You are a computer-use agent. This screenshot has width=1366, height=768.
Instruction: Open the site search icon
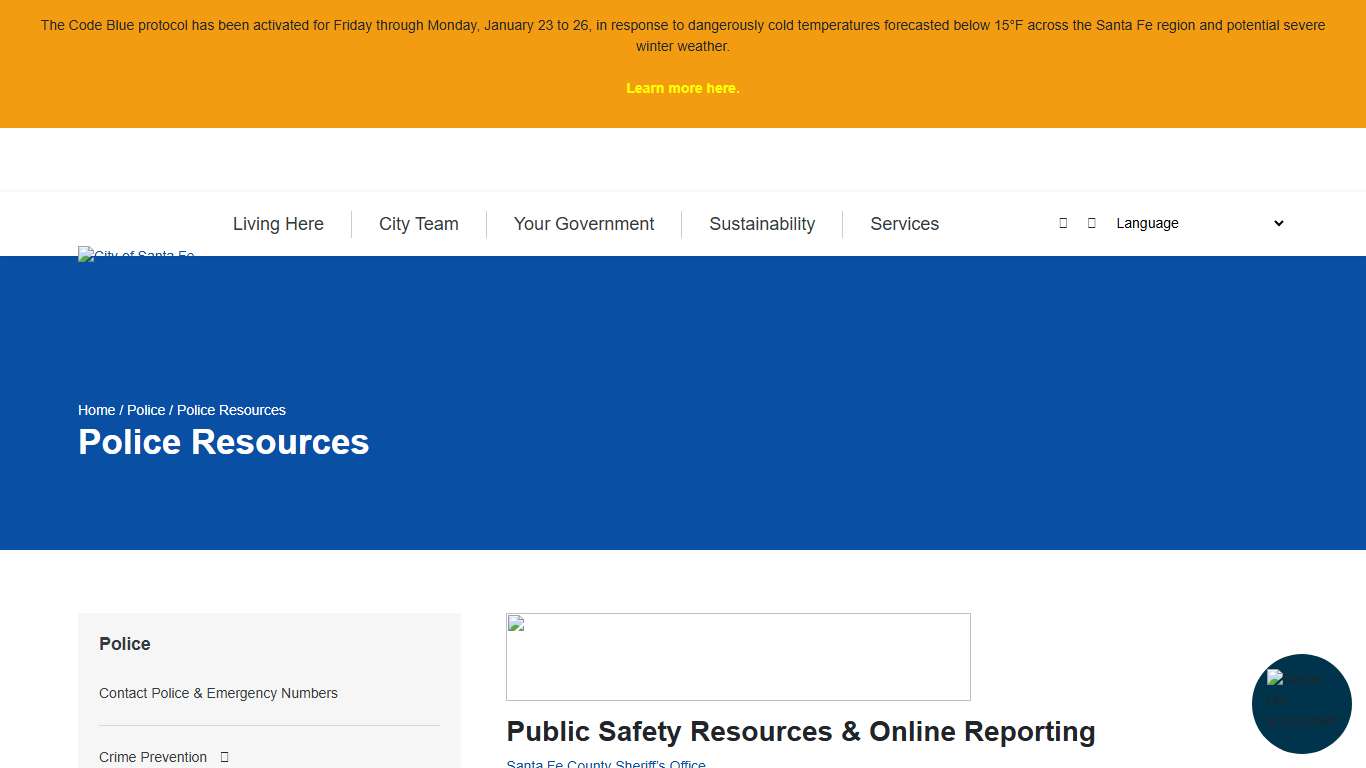point(1063,223)
